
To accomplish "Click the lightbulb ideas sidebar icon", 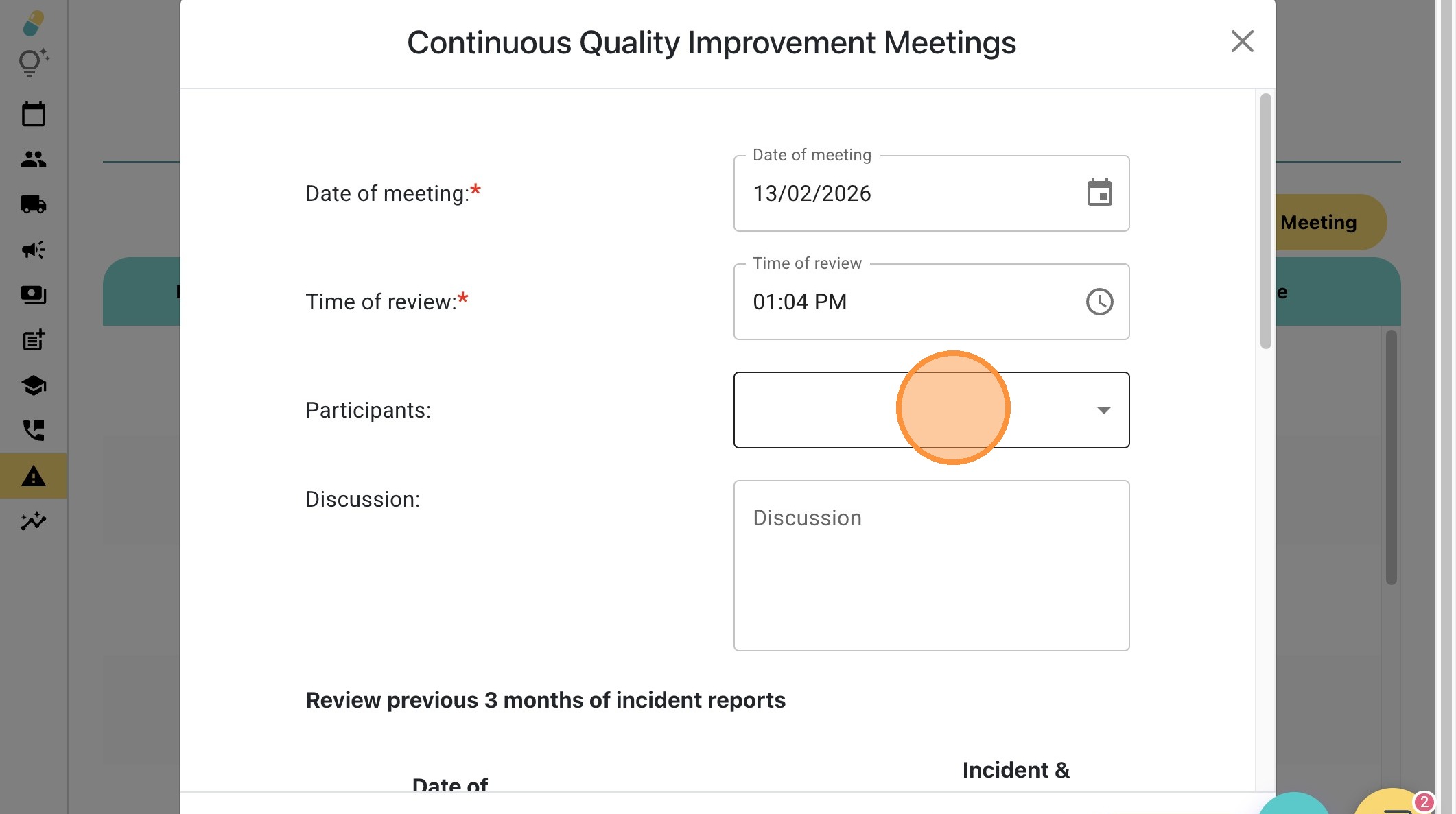I will [x=33, y=62].
